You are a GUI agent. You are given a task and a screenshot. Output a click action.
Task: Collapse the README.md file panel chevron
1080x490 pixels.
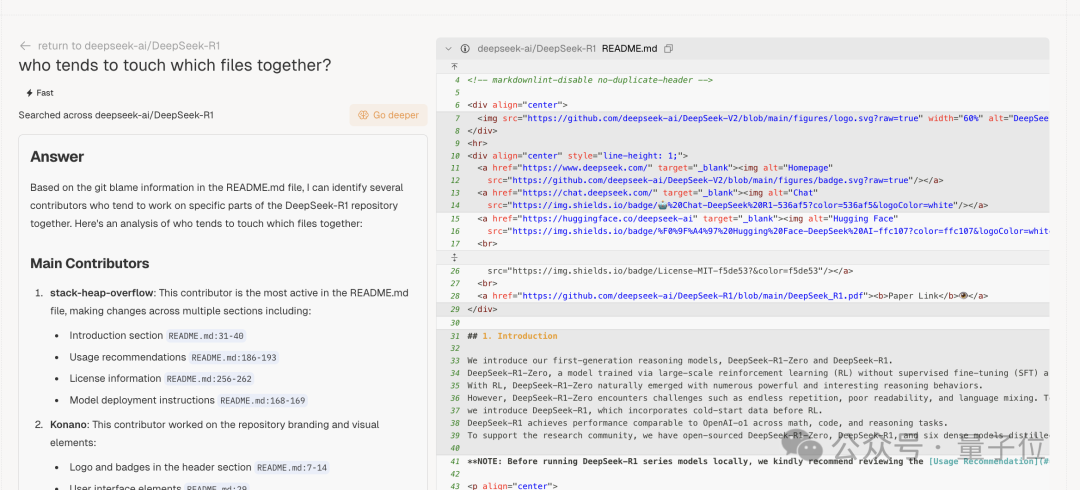[448, 49]
